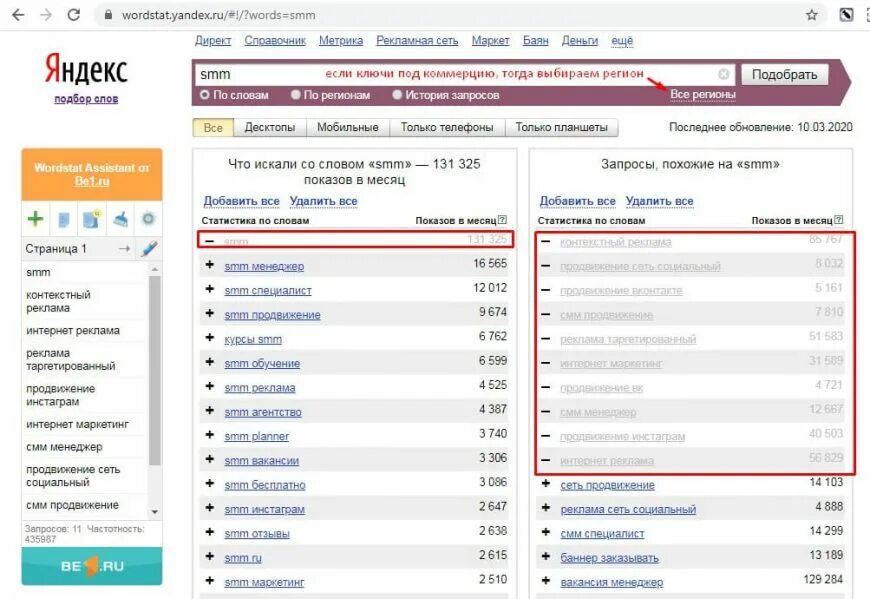Click Добавить все in the similar queries column
The image size is (870, 599).
578,201
